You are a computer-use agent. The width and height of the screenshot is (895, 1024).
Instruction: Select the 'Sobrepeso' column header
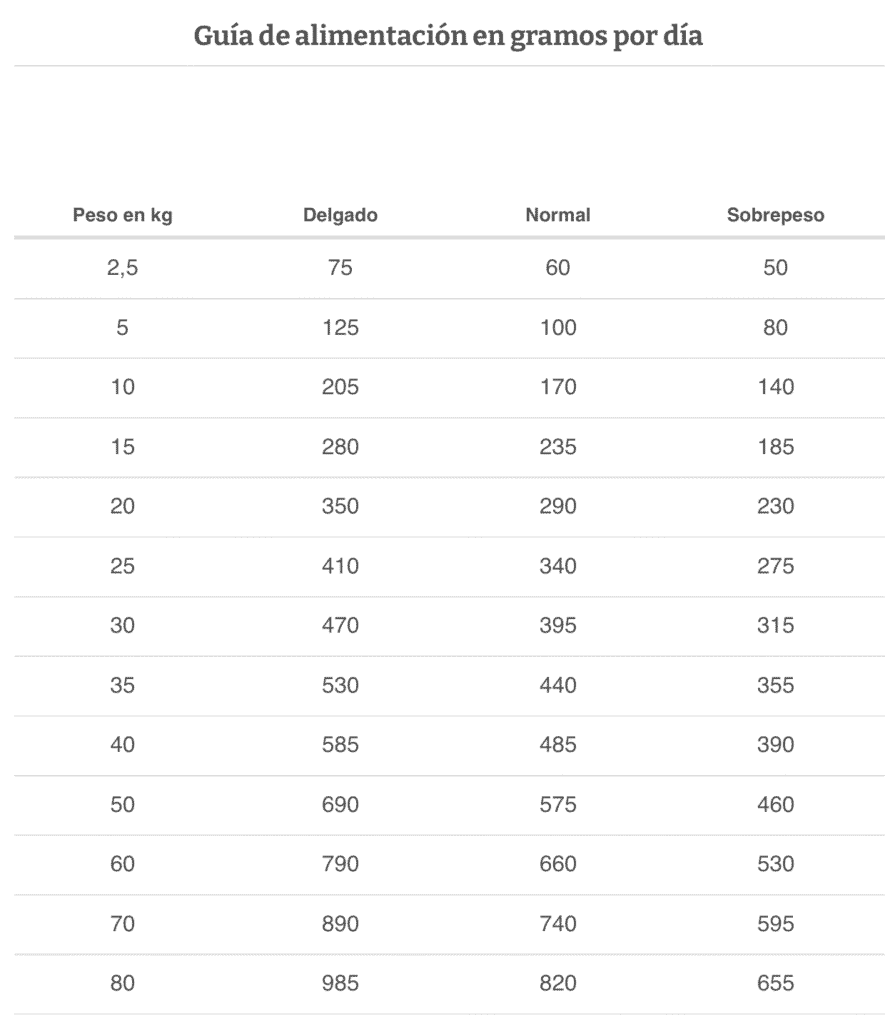click(775, 215)
